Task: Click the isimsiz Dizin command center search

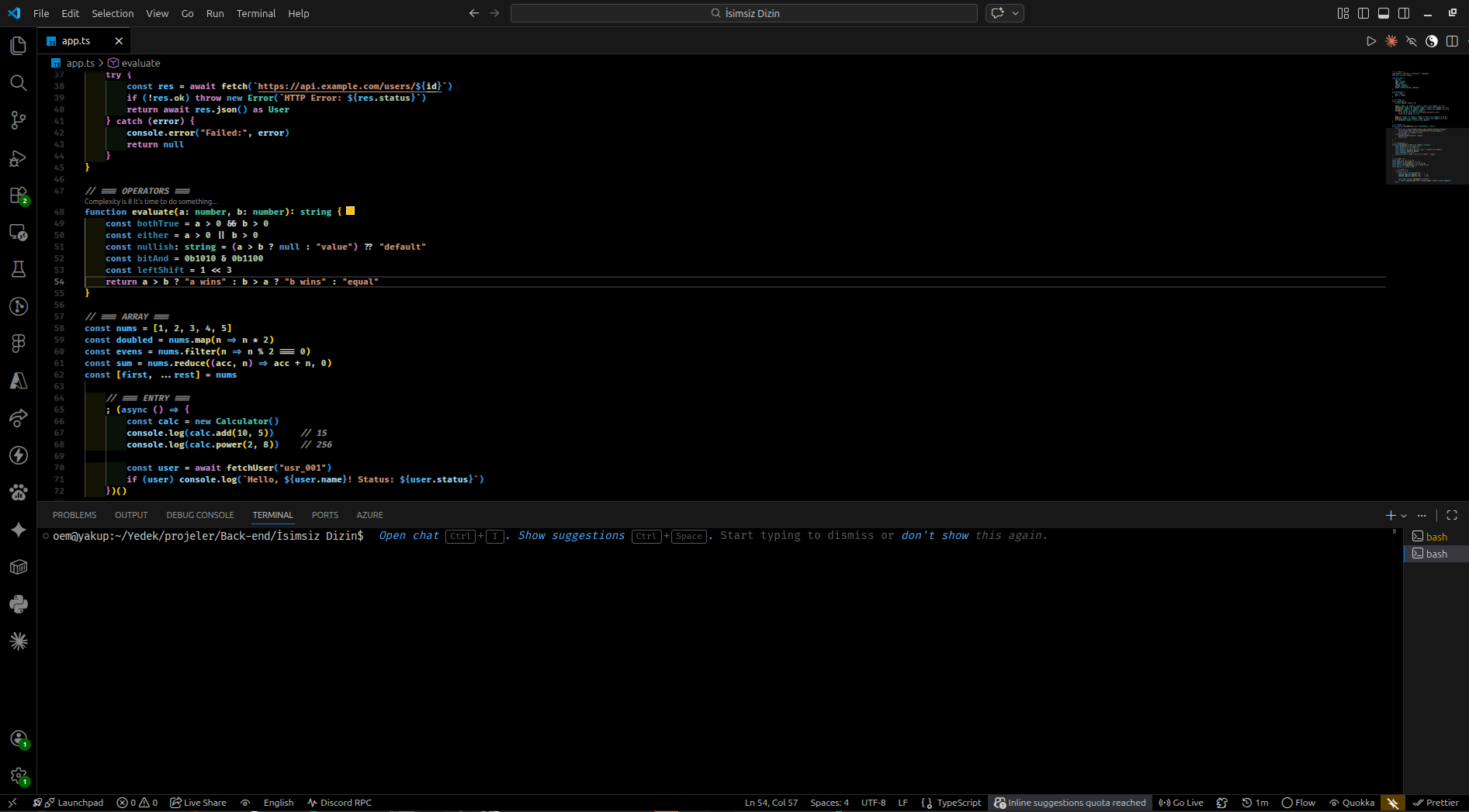Action: pos(744,13)
